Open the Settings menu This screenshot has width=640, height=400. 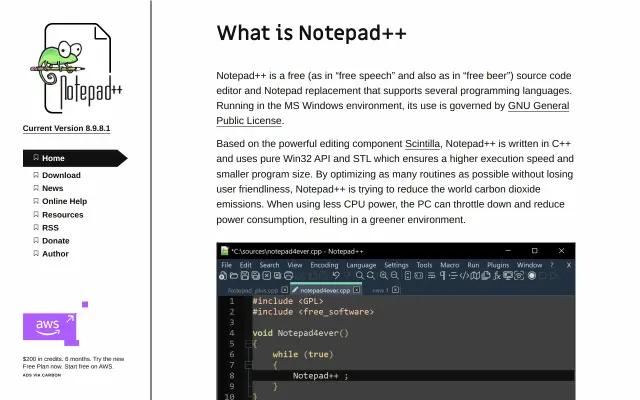tap(396, 265)
